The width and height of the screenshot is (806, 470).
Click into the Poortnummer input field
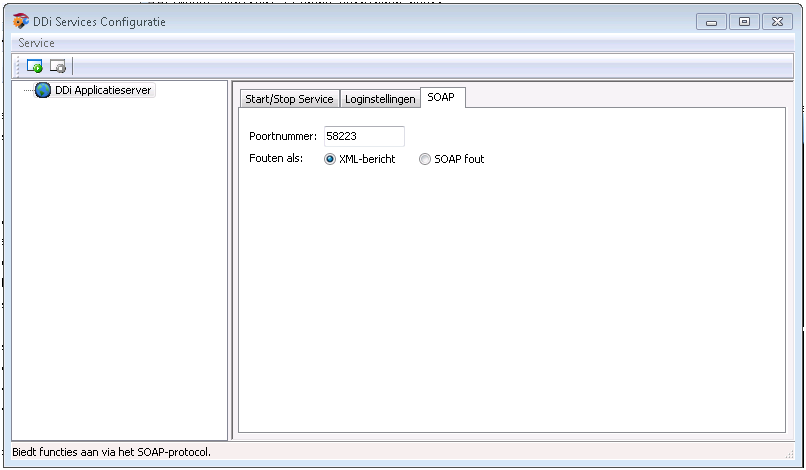[362, 136]
